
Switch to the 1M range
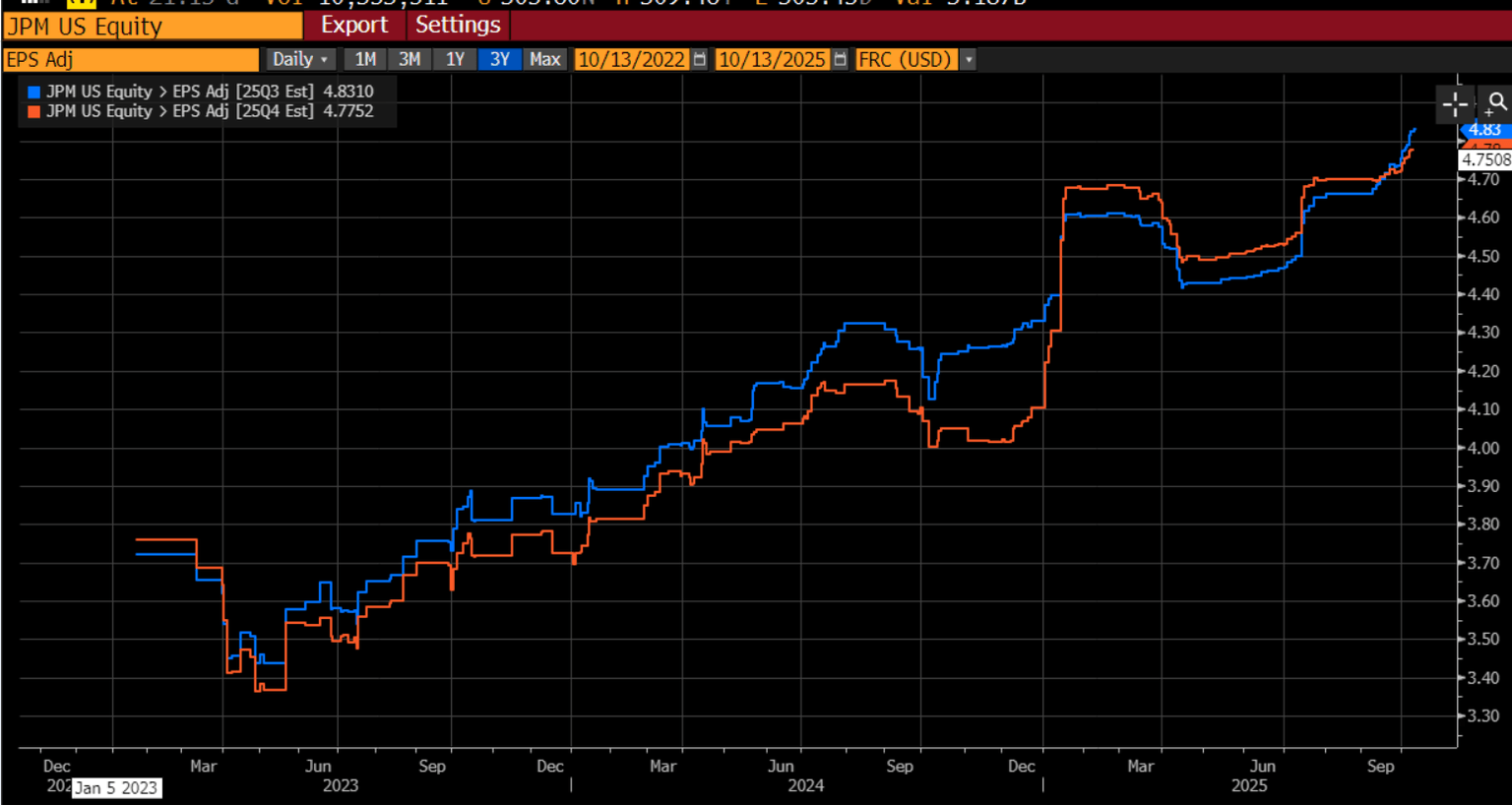[365, 60]
